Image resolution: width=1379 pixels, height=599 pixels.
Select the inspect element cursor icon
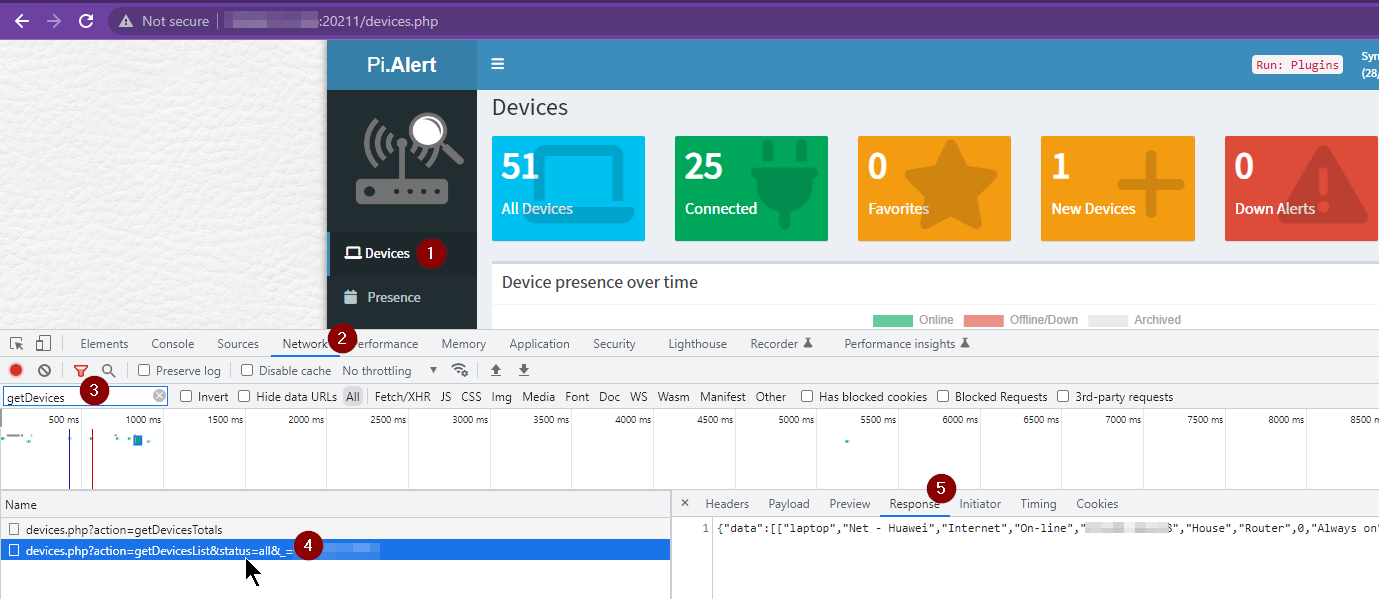click(16, 343)
